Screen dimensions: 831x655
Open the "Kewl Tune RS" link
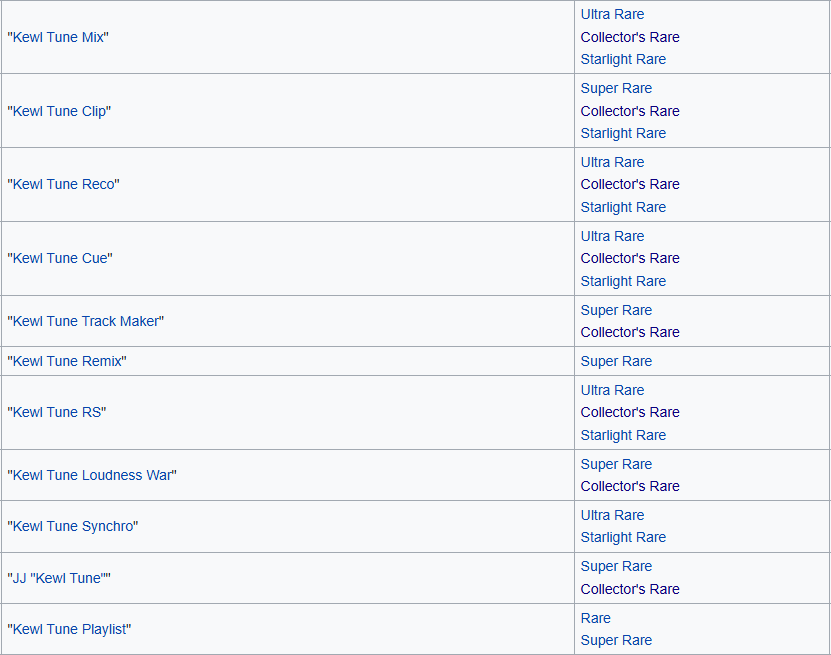coord(57,412)
